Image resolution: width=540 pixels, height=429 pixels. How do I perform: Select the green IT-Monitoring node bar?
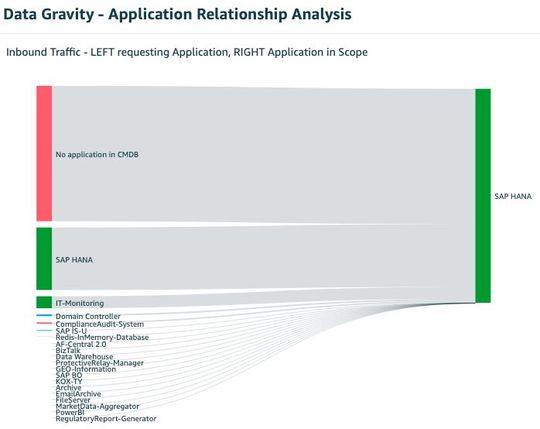tap(44, 302)
